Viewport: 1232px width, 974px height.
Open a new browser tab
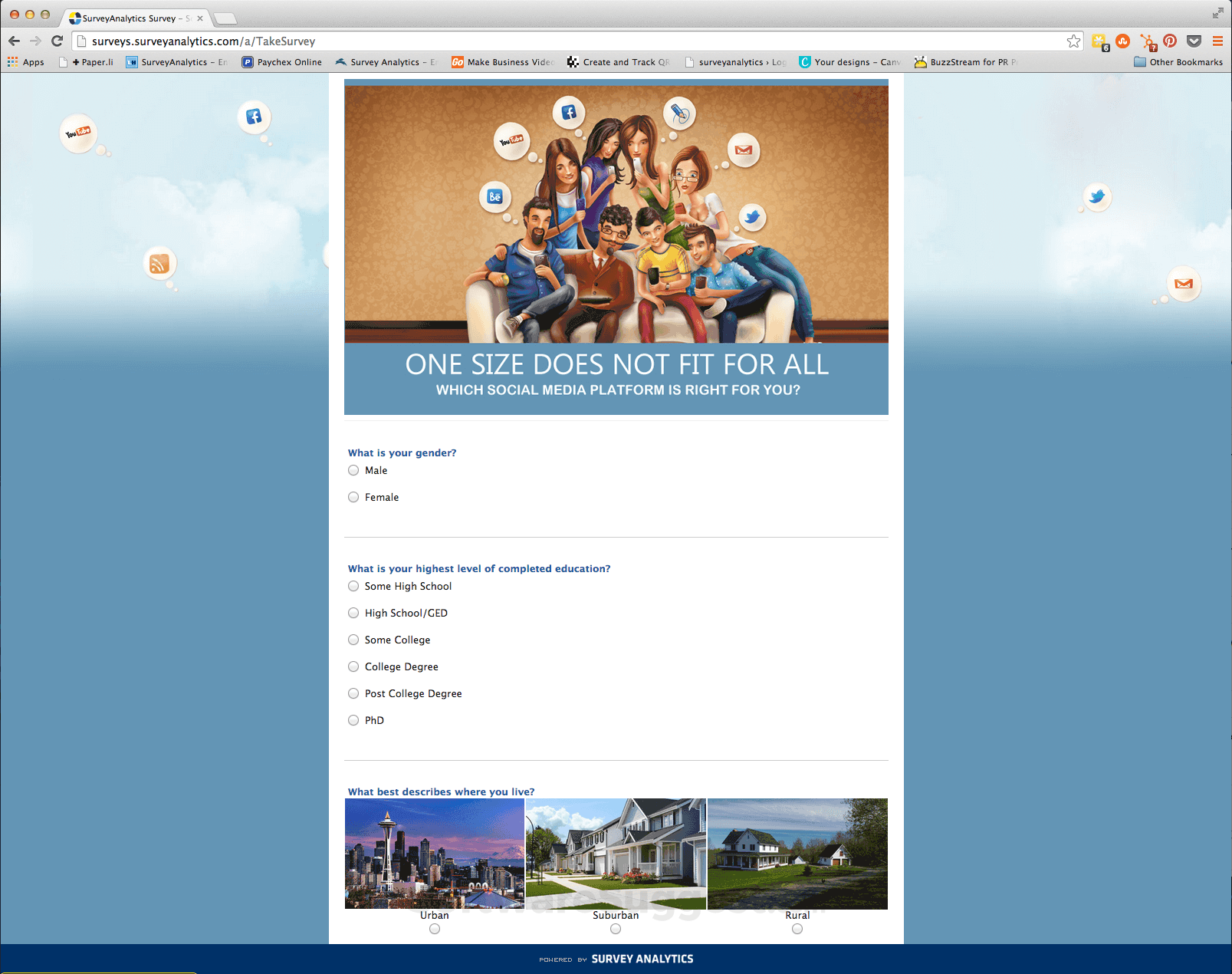(x=225, y=18)
